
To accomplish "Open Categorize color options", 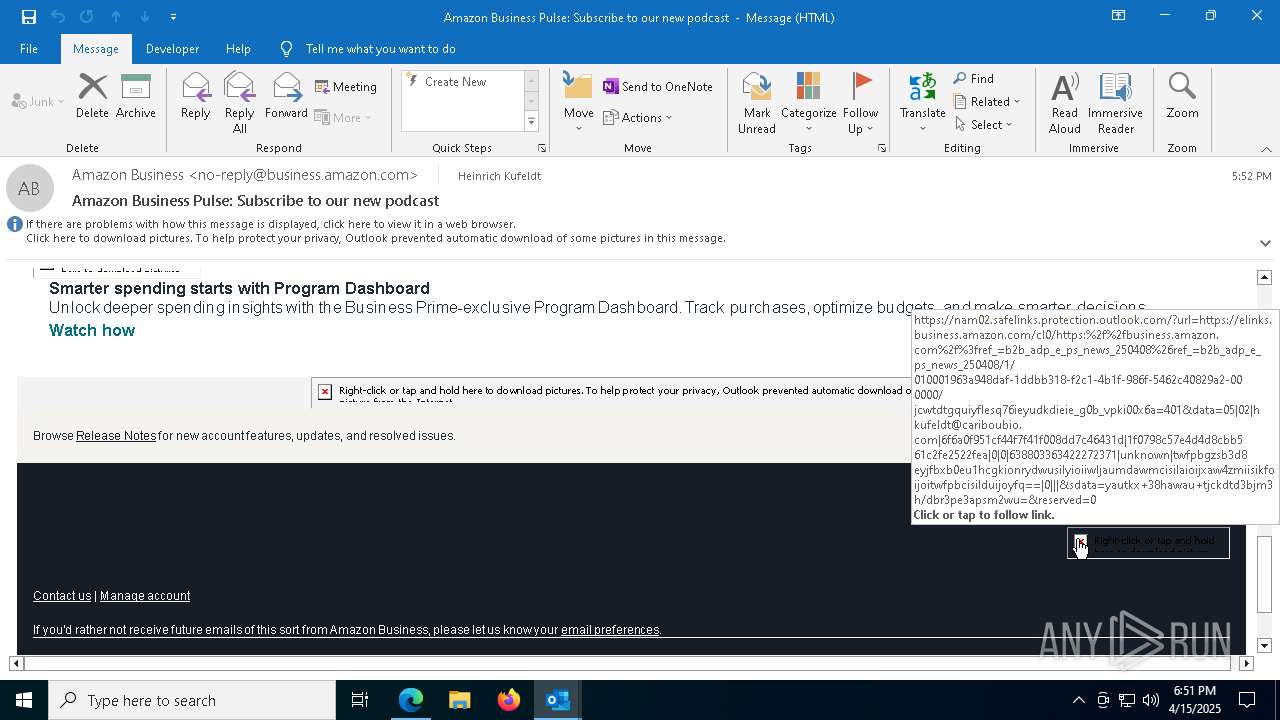I will point(808,102).
